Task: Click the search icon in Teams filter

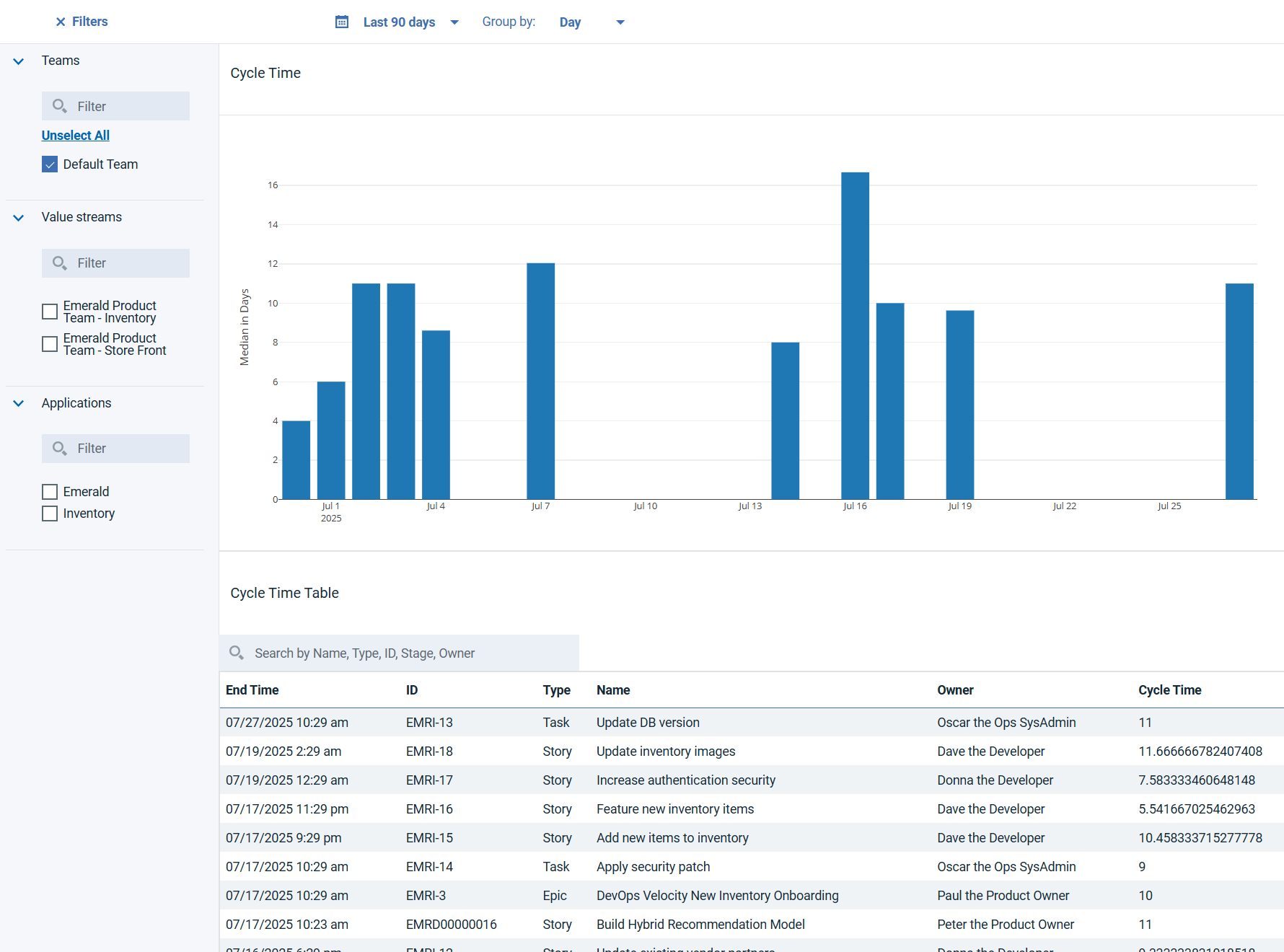Action: [x=60, y=106]
